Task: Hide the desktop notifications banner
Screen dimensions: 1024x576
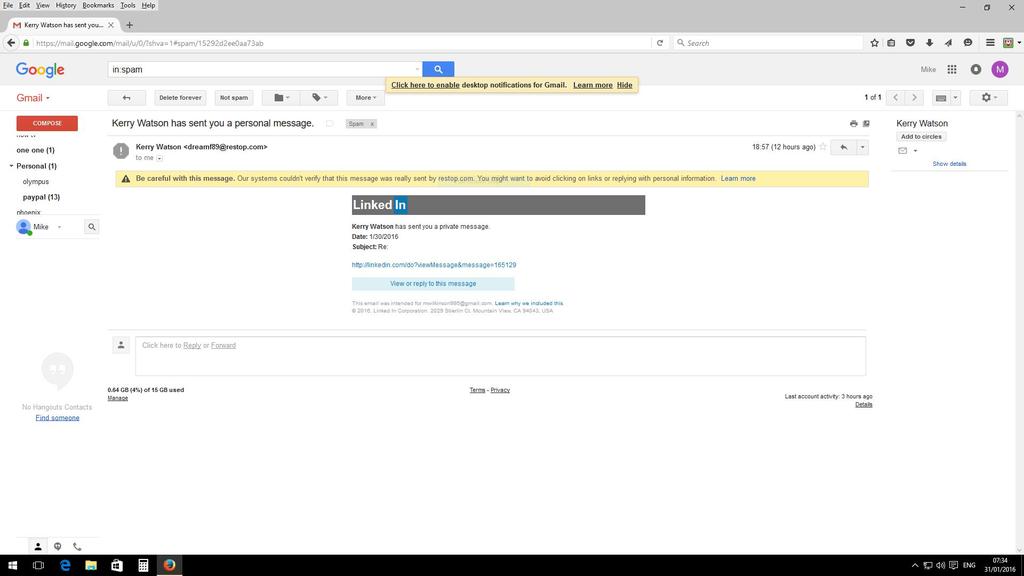Action: click(x=624, y=85)
